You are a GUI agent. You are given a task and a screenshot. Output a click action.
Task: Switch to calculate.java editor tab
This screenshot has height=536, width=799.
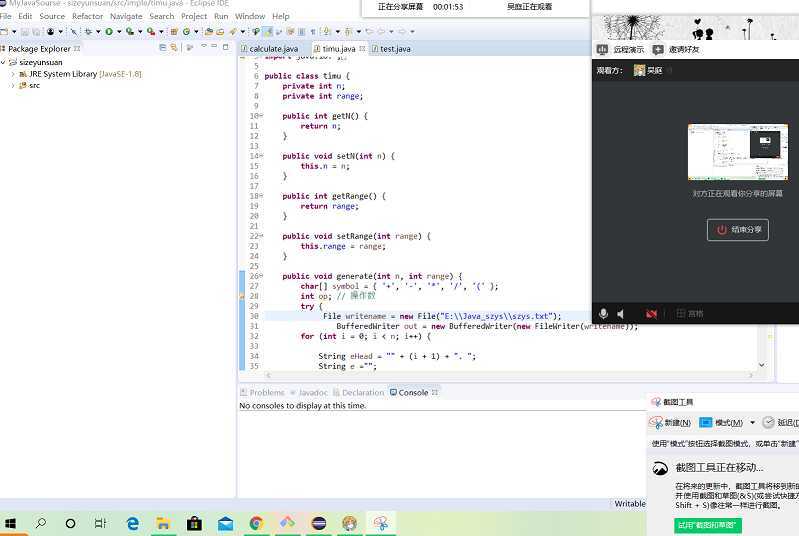[269, 49]
